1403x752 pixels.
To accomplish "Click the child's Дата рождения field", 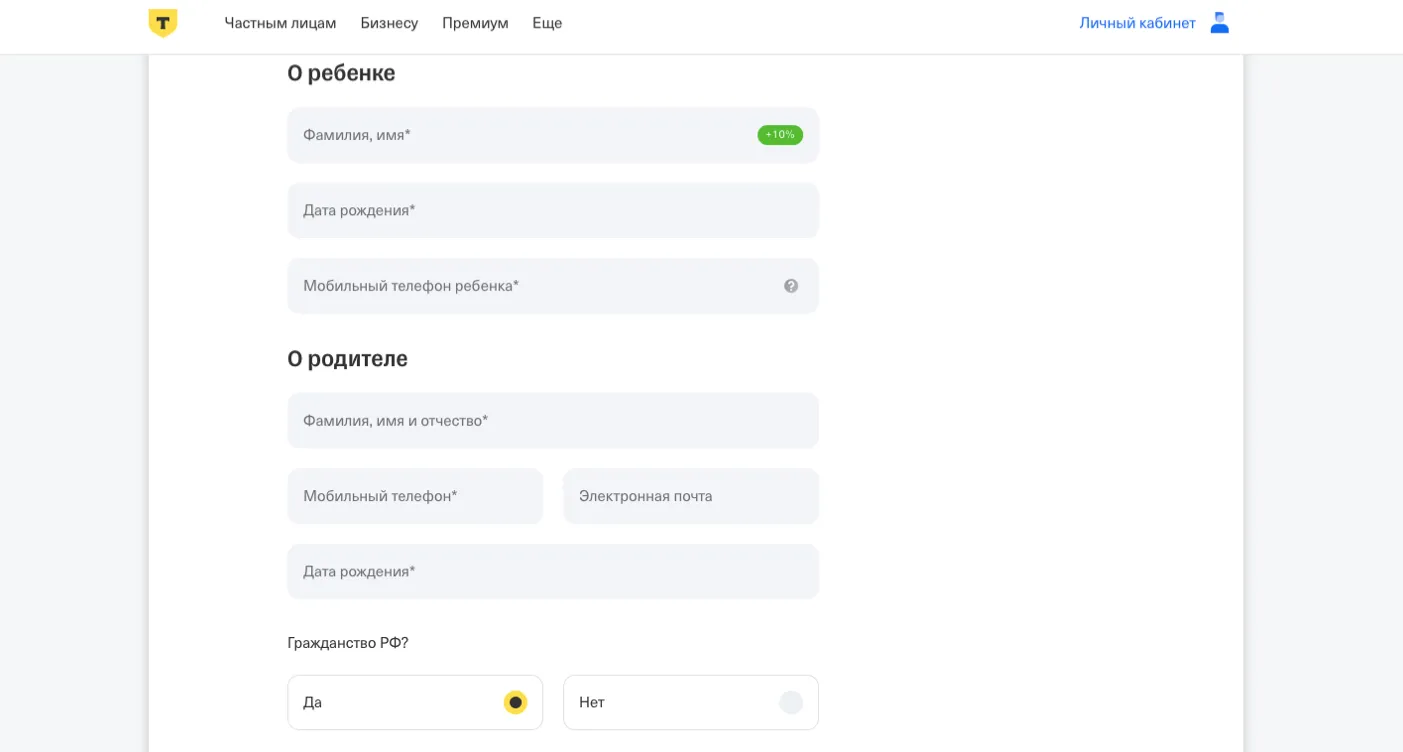I will tap(552, 210).
